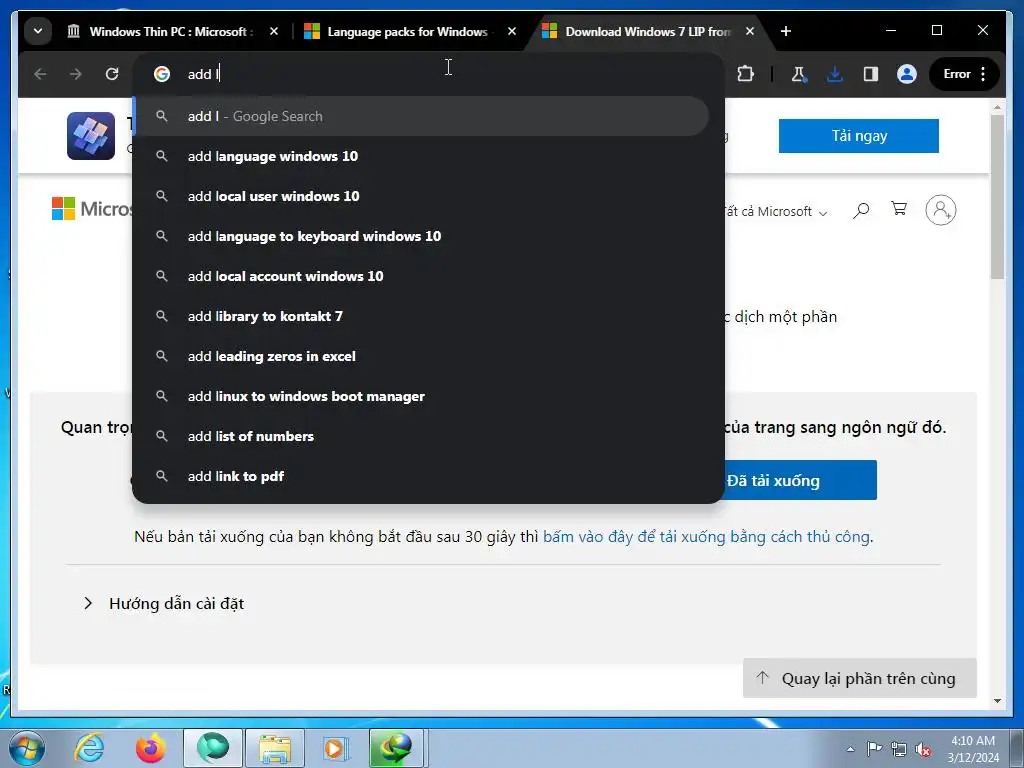
Task: Click the address bar text field
Action: [x=428, y=74]
